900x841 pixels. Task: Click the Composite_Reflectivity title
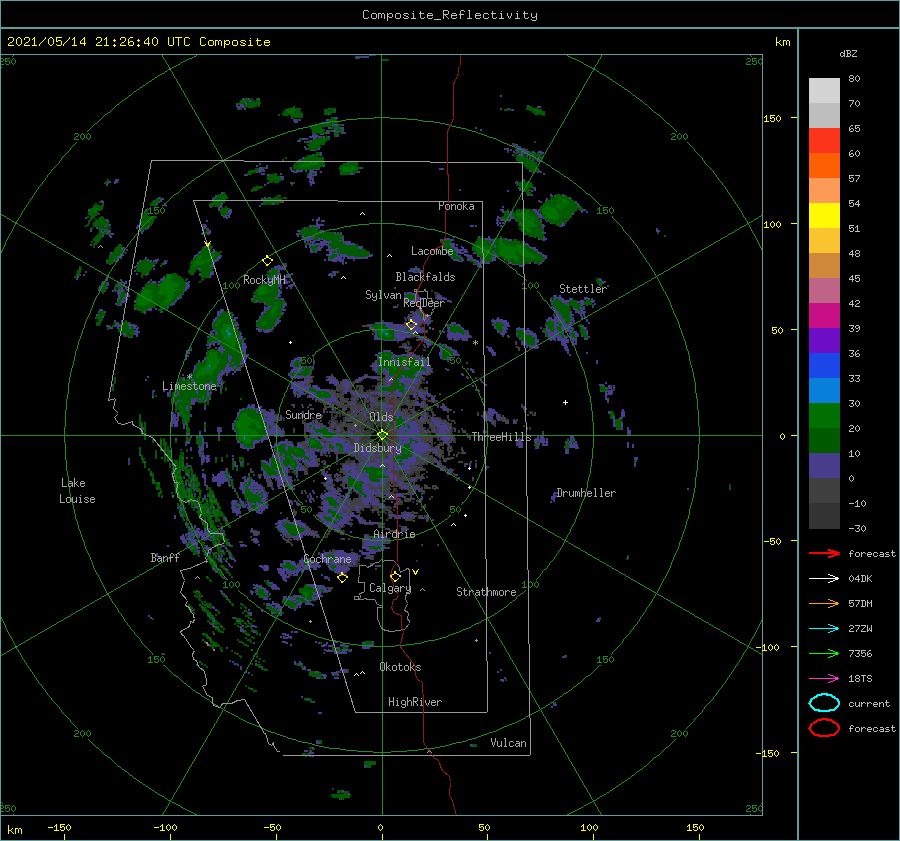[x=450, y=15]
